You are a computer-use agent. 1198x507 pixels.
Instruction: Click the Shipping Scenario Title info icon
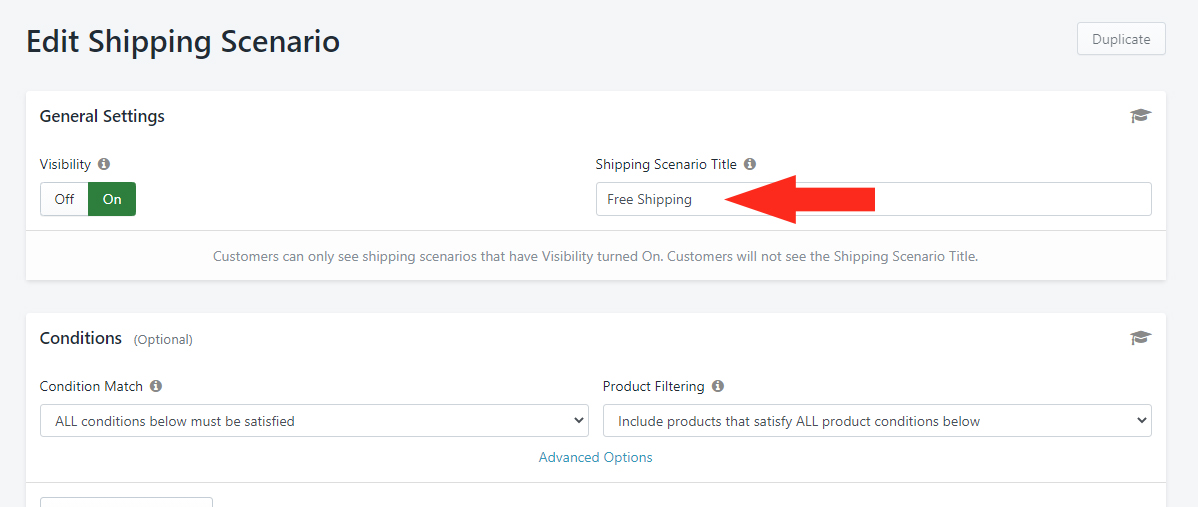tap(750, 164)
